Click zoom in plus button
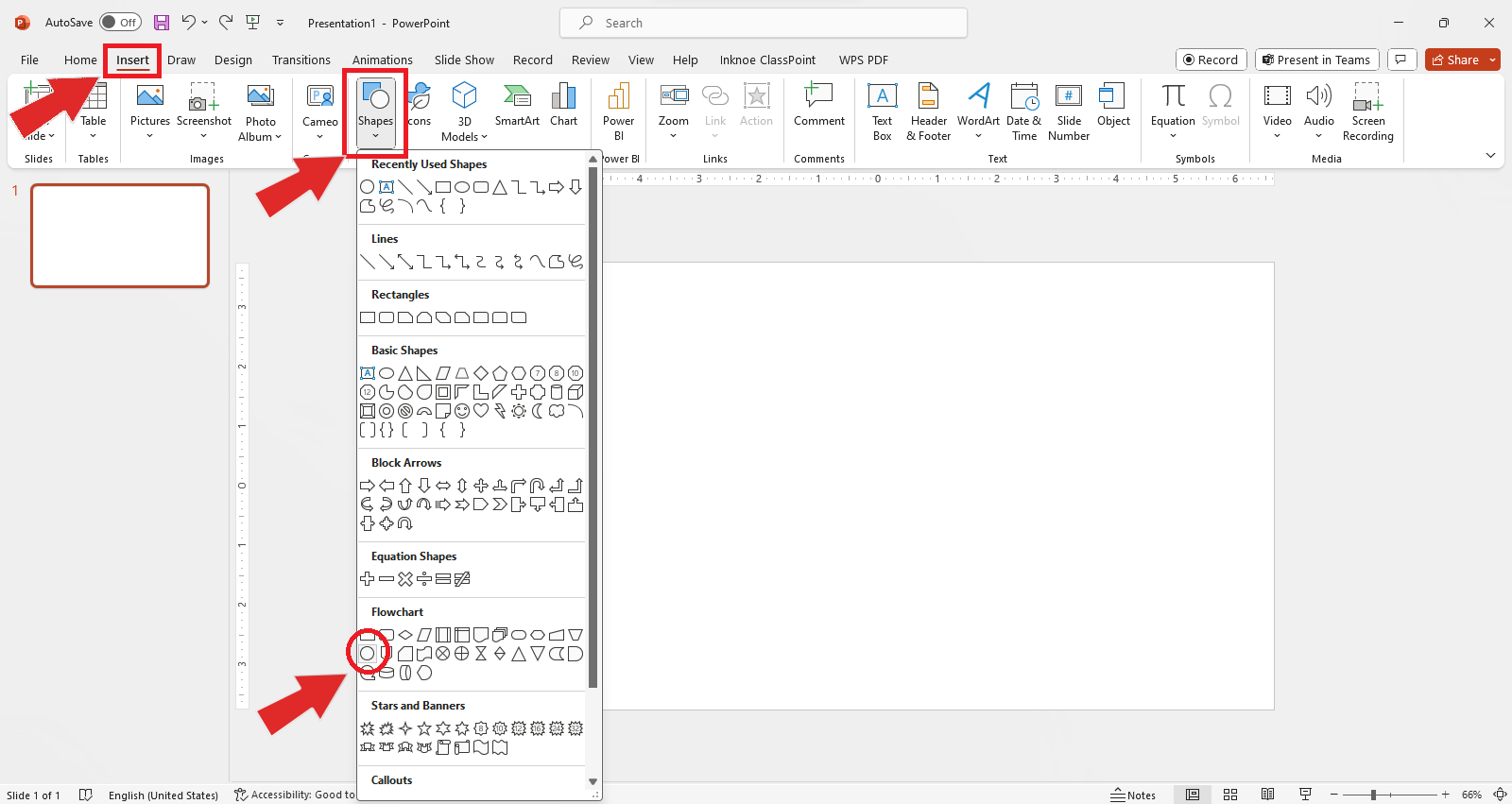1512x804 pixels. click(1445, 795)
